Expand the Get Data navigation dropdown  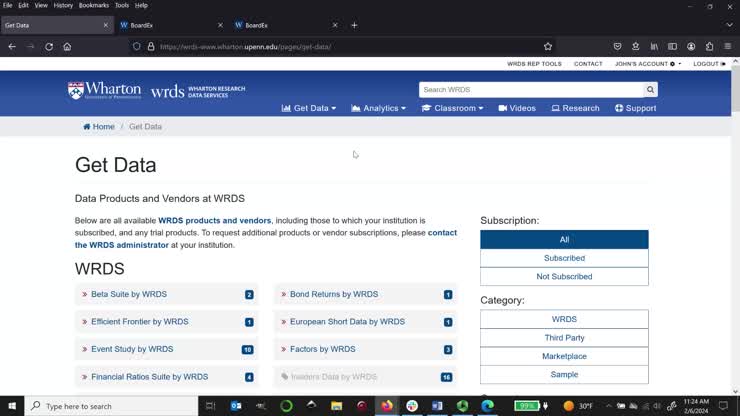point(309,108)
